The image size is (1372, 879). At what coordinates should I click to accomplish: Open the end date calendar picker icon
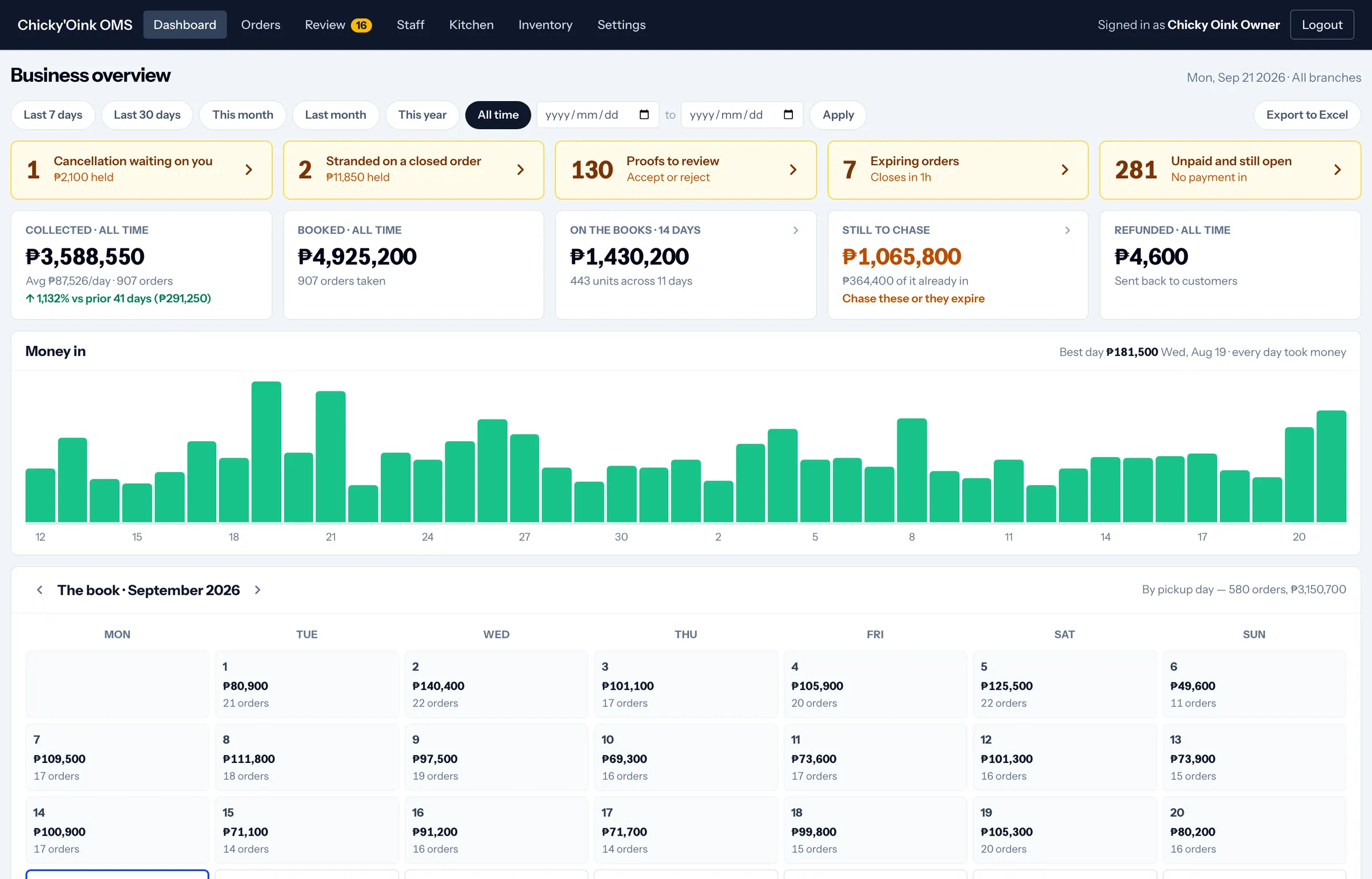[788, 115]
